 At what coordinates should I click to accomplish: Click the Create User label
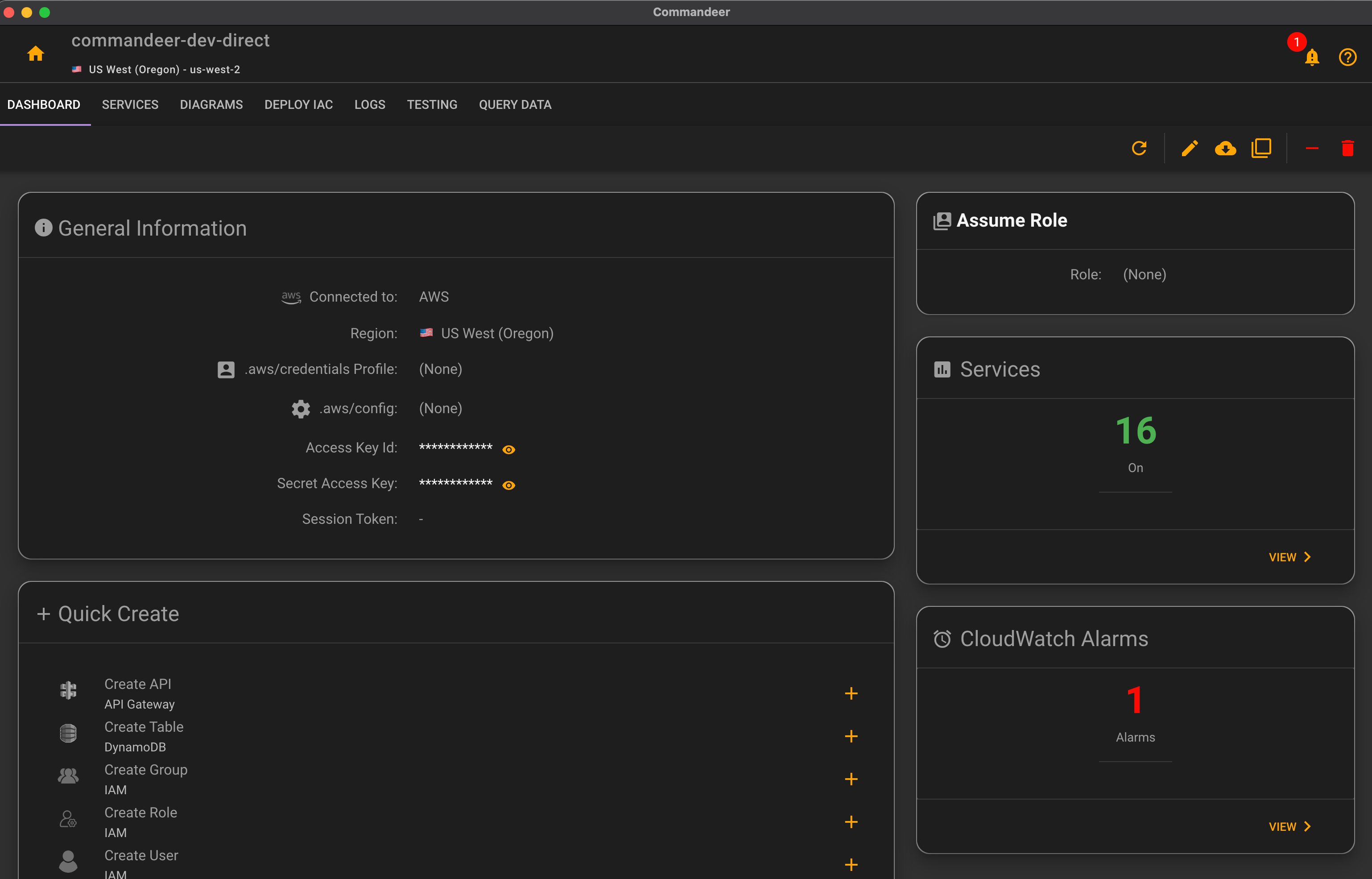coord(141,855)
